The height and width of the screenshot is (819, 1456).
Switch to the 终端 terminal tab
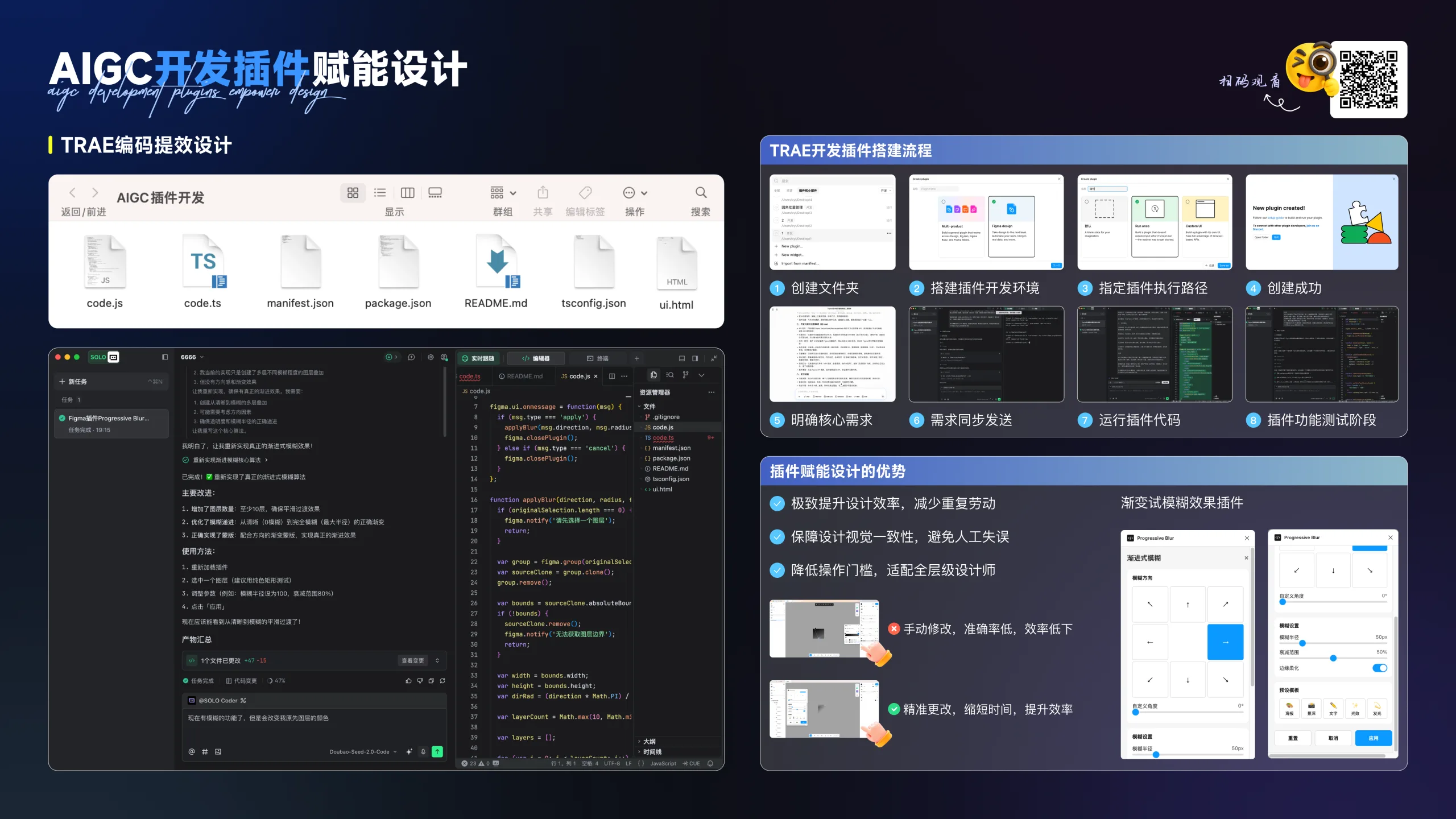(598, 358)
